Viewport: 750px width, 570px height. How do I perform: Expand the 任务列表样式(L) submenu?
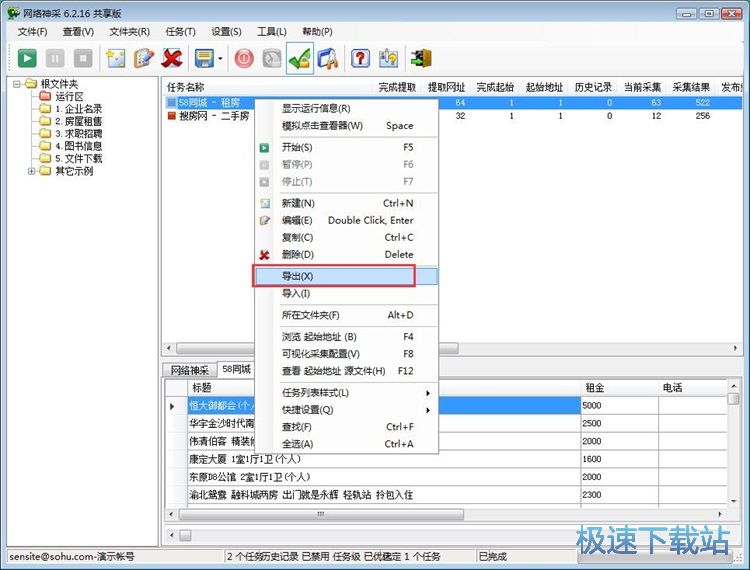[347, 393]
